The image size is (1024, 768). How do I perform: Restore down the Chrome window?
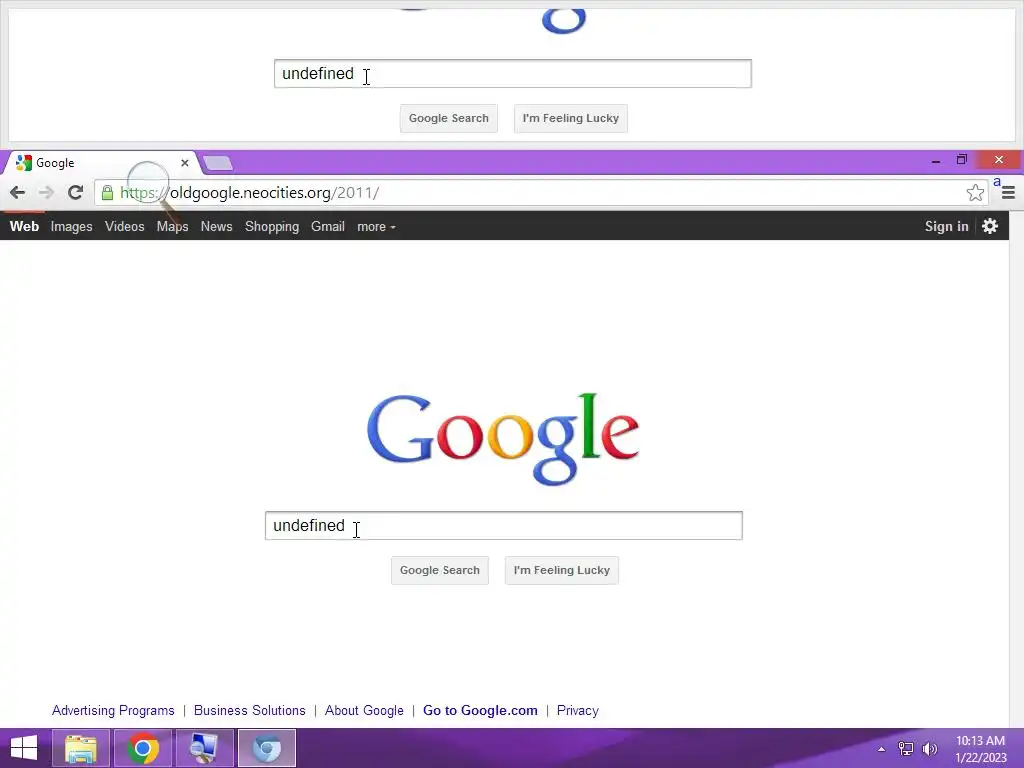click(961, 160)
